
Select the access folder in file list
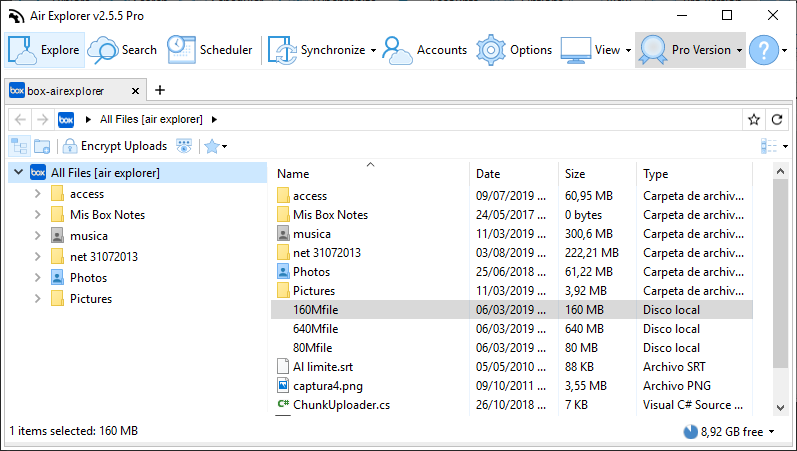[x=512, y=196]
